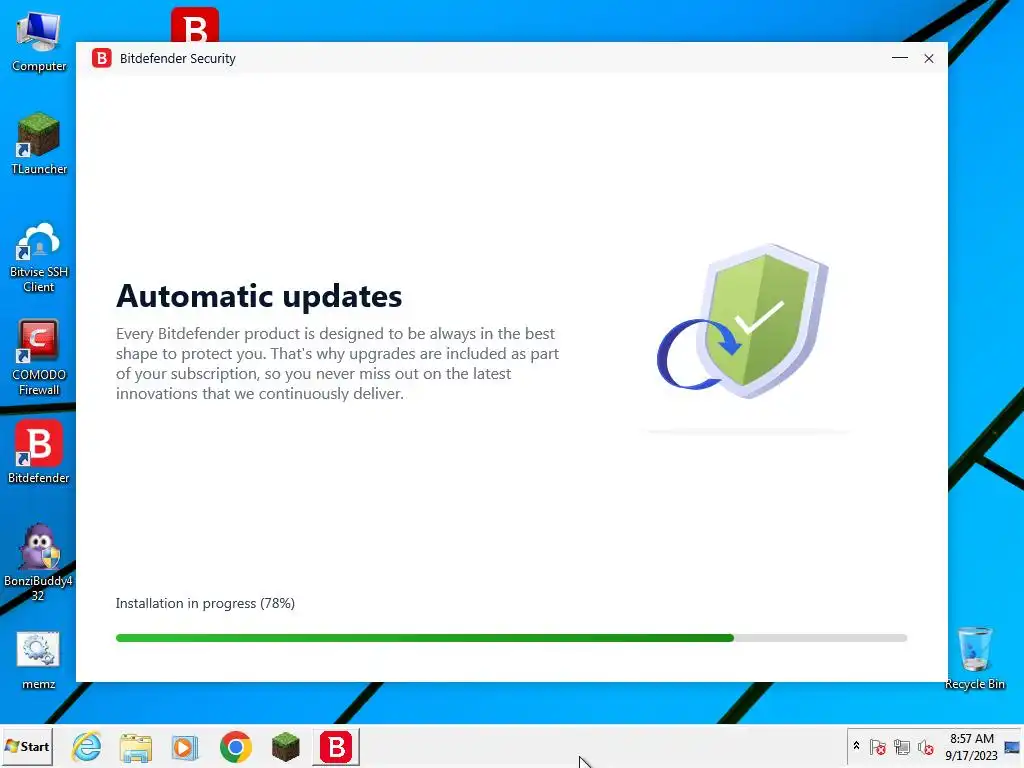This screenshot has height=768, width=1024.
Task: Click the Bitdefender Security title text
Action: 178,58
